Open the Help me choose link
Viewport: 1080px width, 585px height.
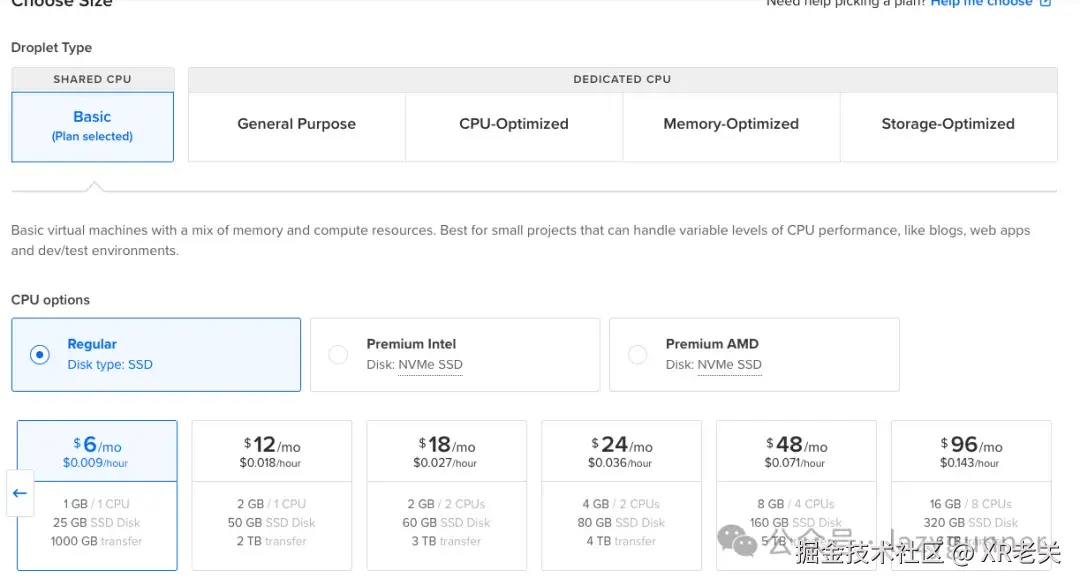pos(980,3)
